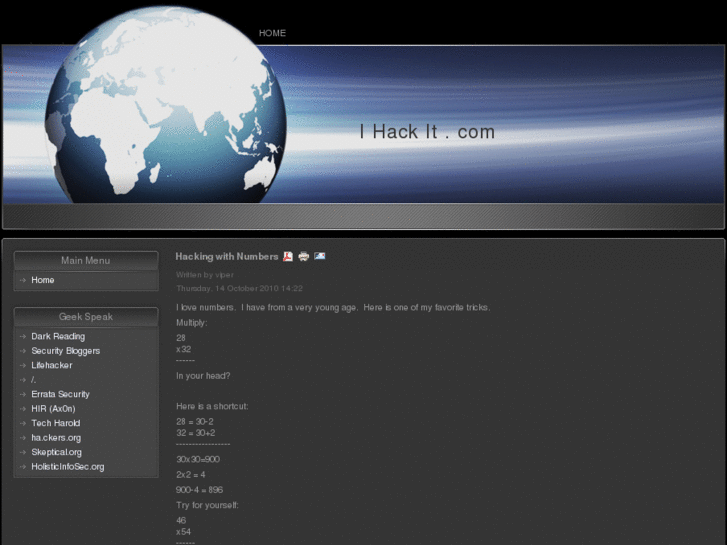Open the Dark Reading link
The width and height of the screenshot is (727, 545).
(58, 336)
